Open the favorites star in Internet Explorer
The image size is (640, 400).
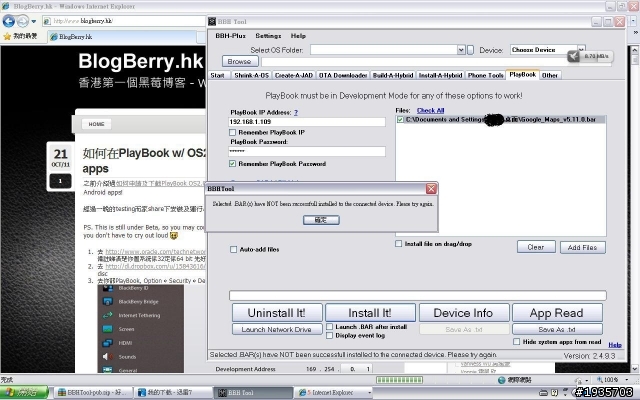pyautogui.click(x=7, y=36)
